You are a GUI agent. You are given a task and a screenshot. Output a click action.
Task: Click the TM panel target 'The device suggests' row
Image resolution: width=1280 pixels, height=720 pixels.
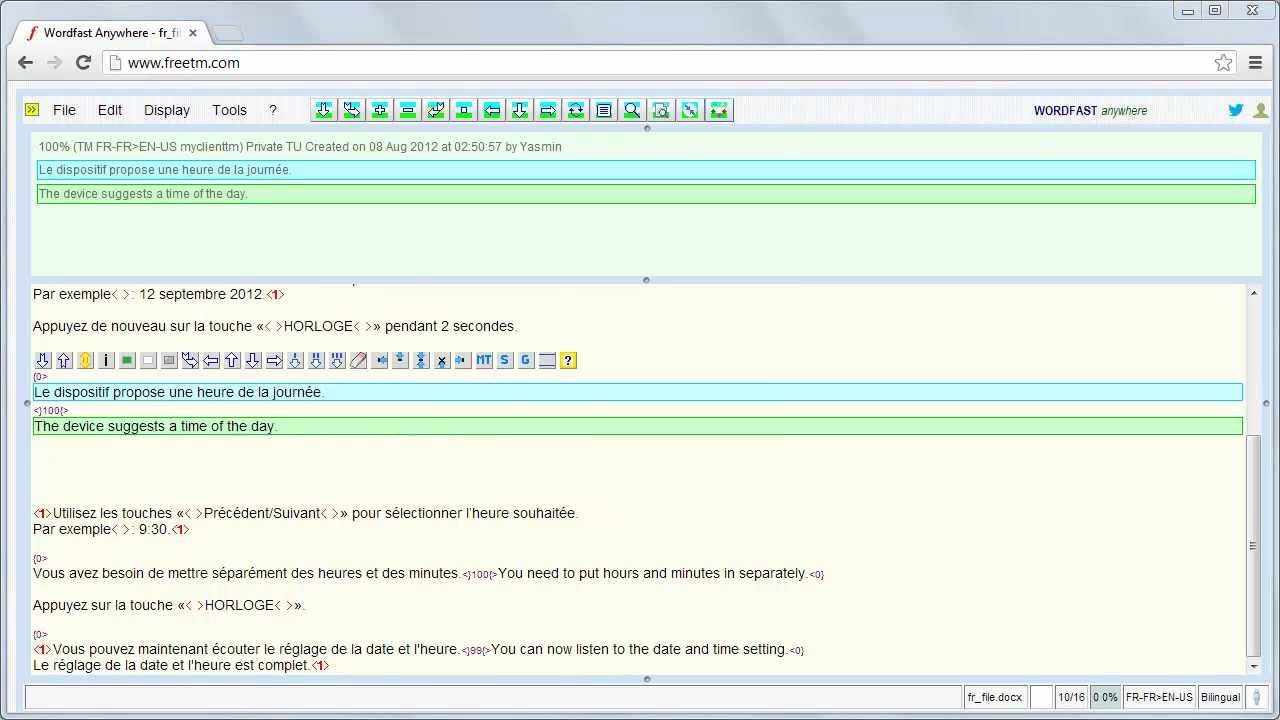(x=646, y=194)
